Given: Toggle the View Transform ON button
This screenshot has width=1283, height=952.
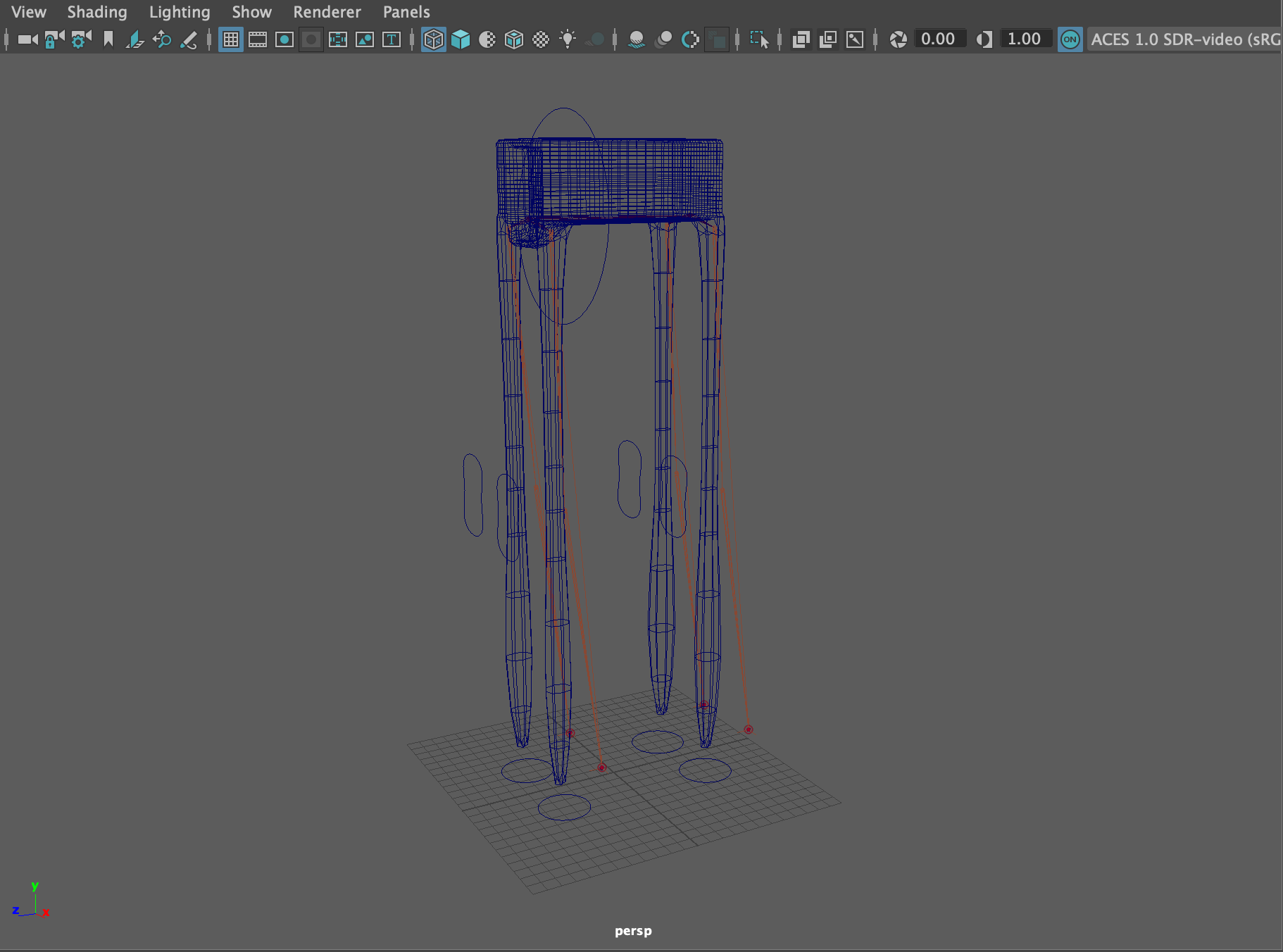Looking at the screenshot, I should click(x=1070, y=39).
